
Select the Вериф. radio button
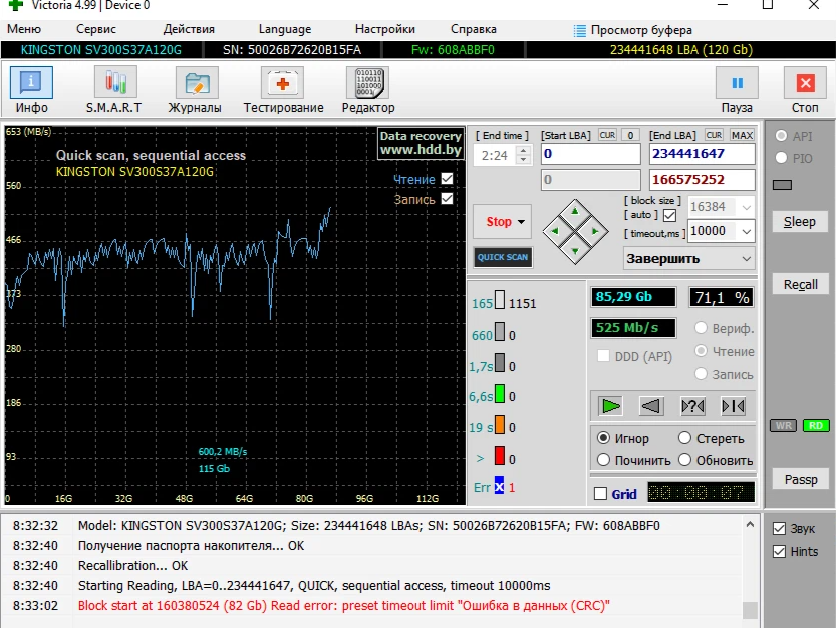pyautogui.click(x=701, y=328)
